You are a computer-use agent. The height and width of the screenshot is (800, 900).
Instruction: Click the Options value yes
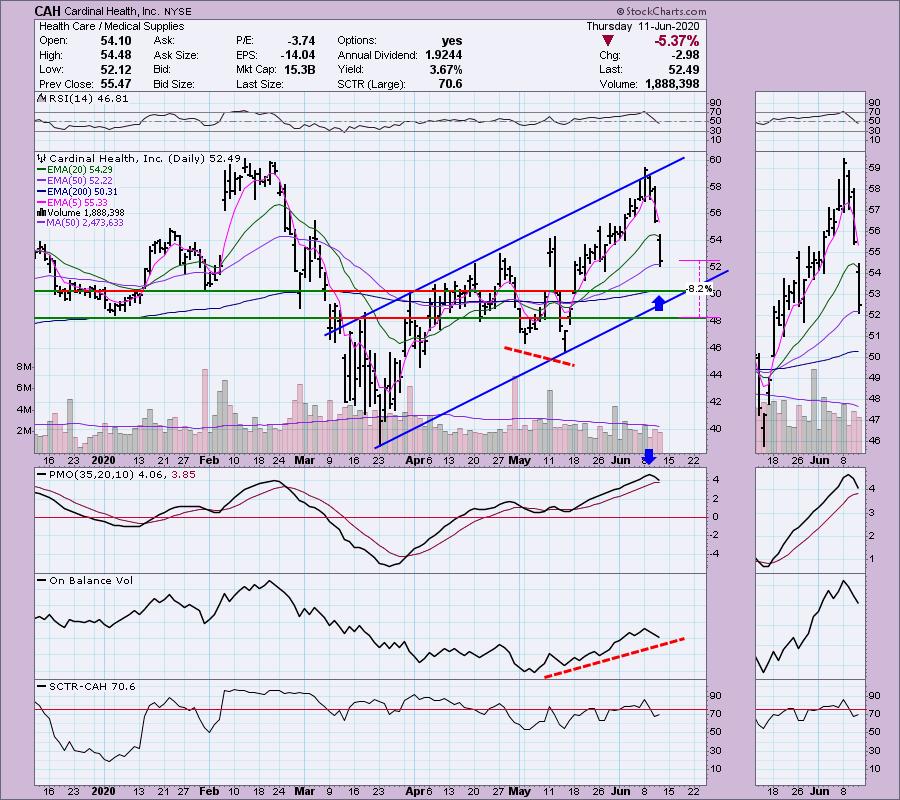[452, 41]
